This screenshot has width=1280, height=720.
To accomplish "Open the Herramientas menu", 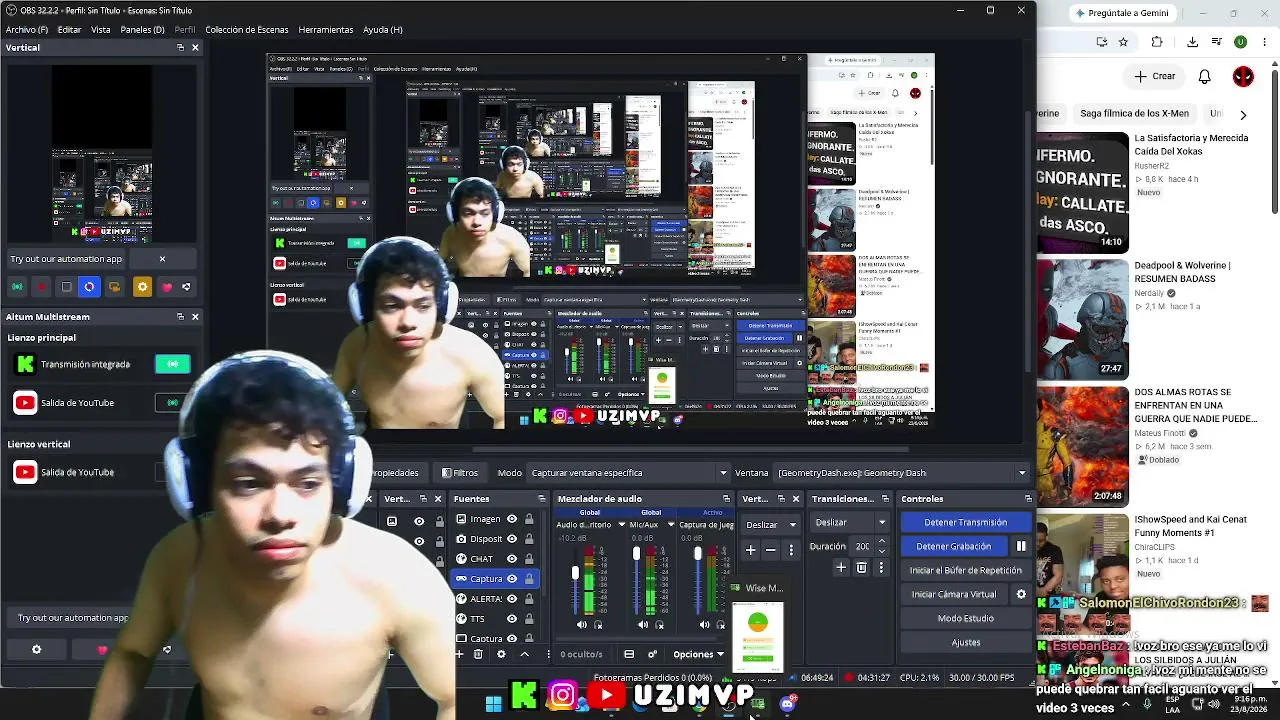I will (x=325, y=30).
